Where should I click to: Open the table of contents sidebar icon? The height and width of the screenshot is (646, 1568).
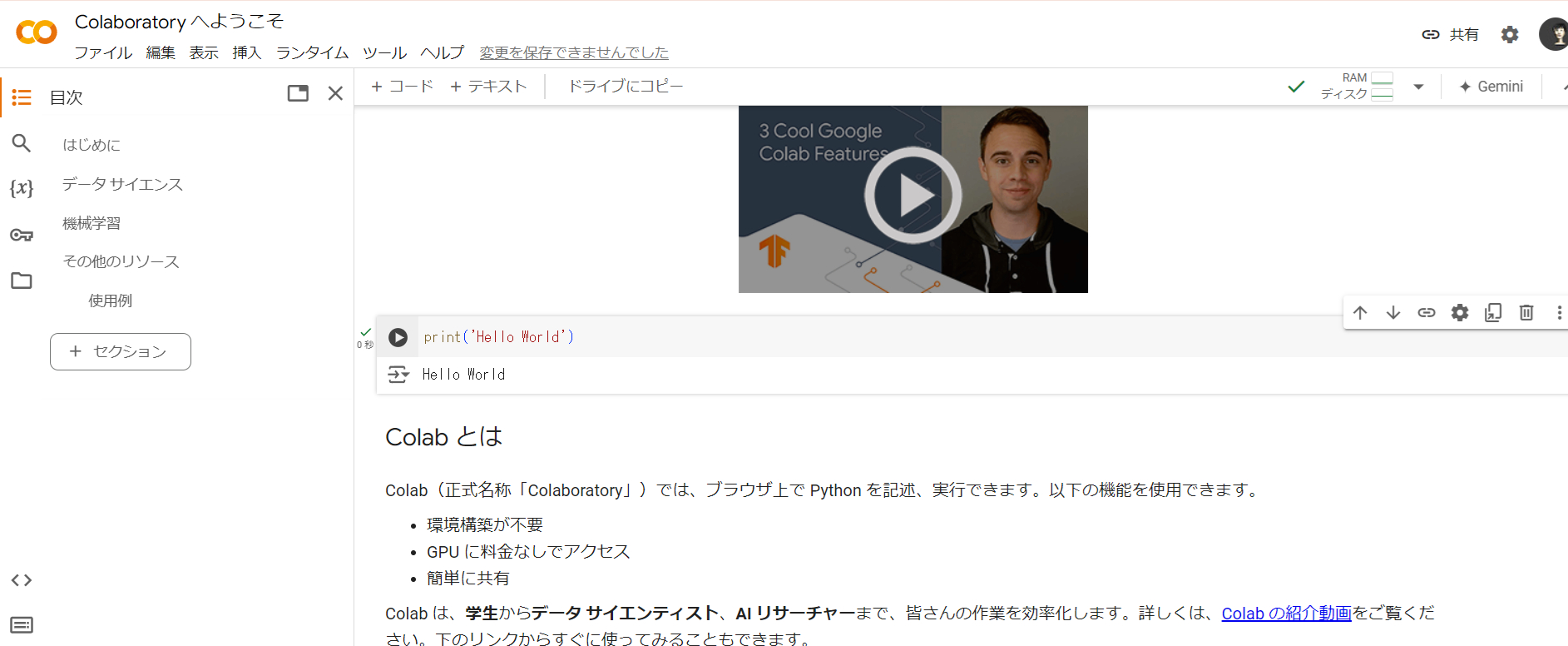22,97
